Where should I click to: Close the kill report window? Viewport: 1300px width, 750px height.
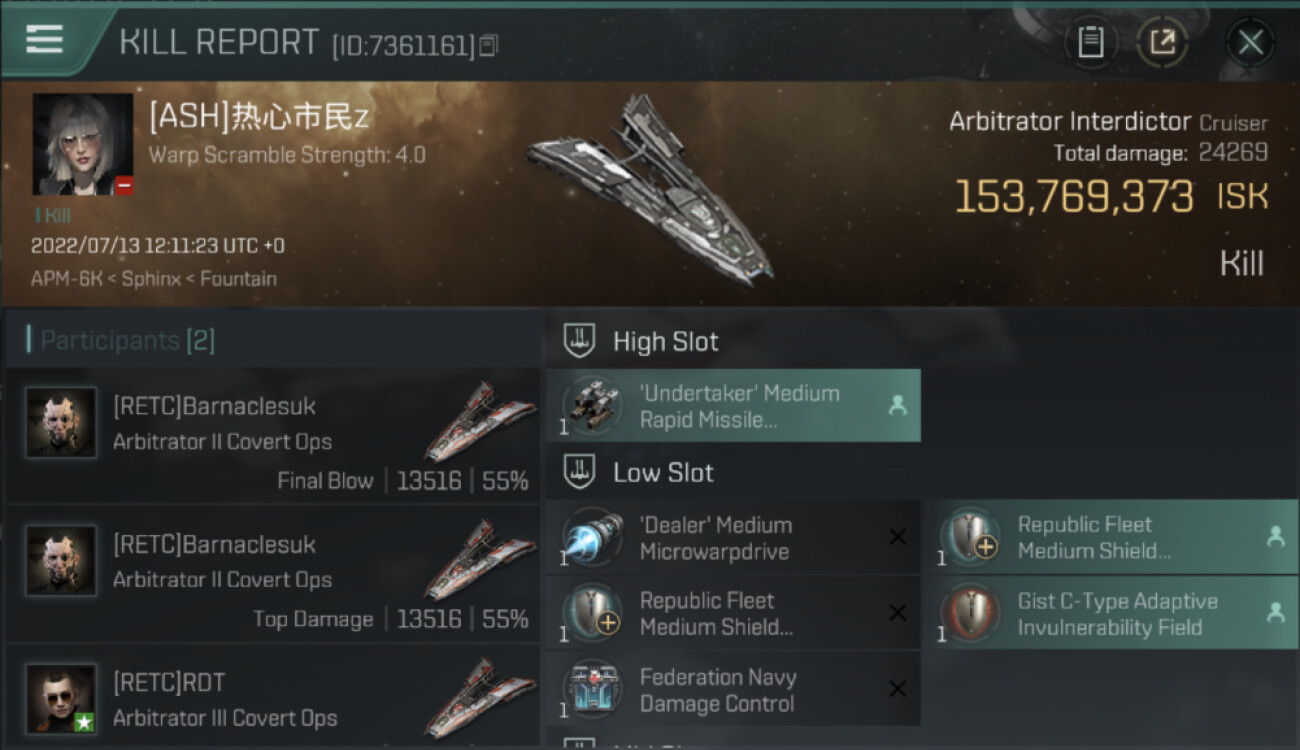(x=1250, y=42)
